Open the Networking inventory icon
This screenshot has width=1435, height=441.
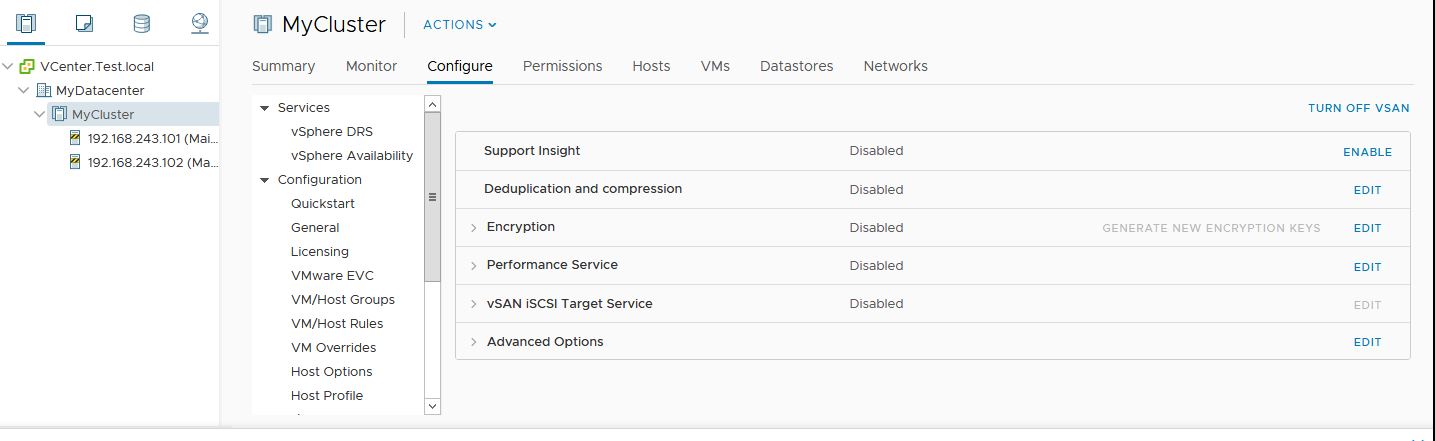(x=199, y=24)
